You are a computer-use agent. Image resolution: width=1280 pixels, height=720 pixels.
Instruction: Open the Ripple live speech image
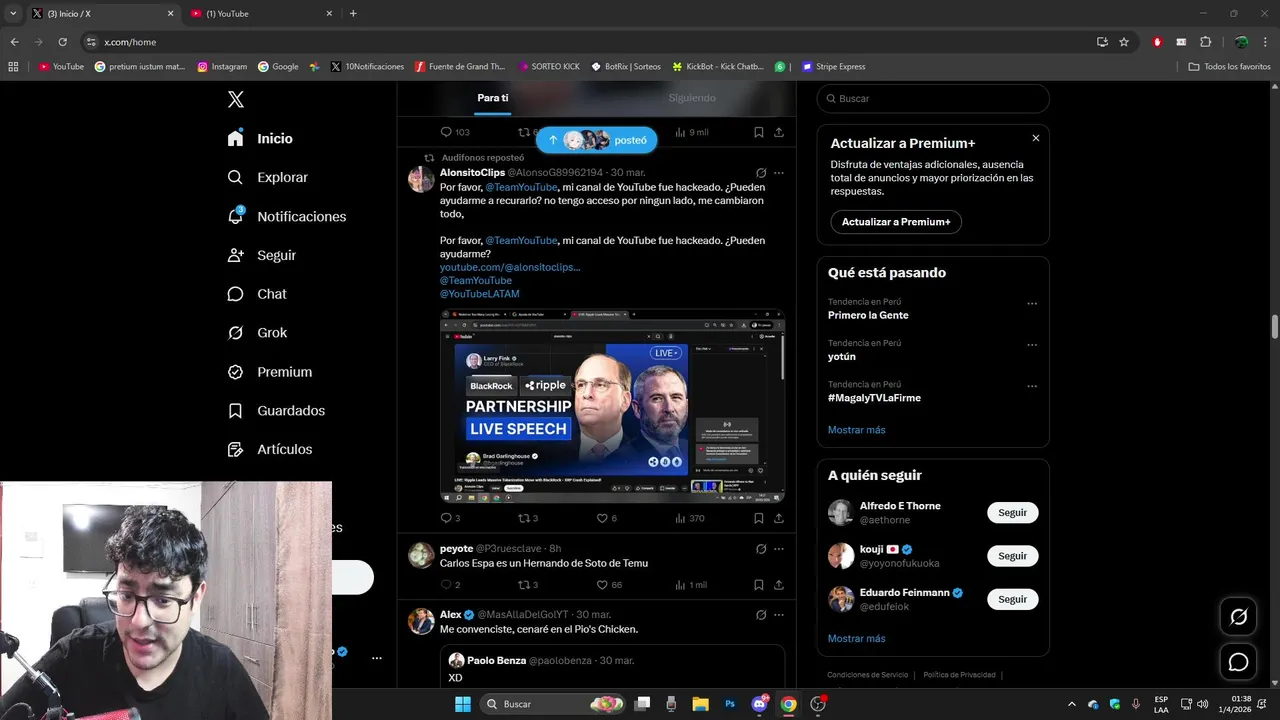[612, 406]
